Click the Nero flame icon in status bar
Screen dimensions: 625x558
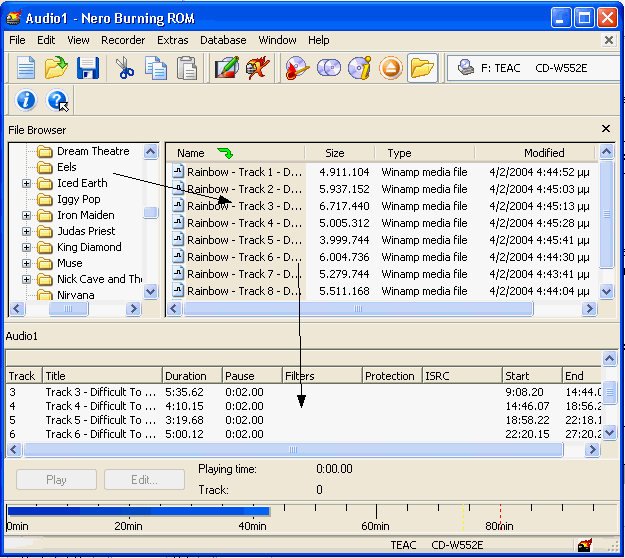[x=585, y=544]
